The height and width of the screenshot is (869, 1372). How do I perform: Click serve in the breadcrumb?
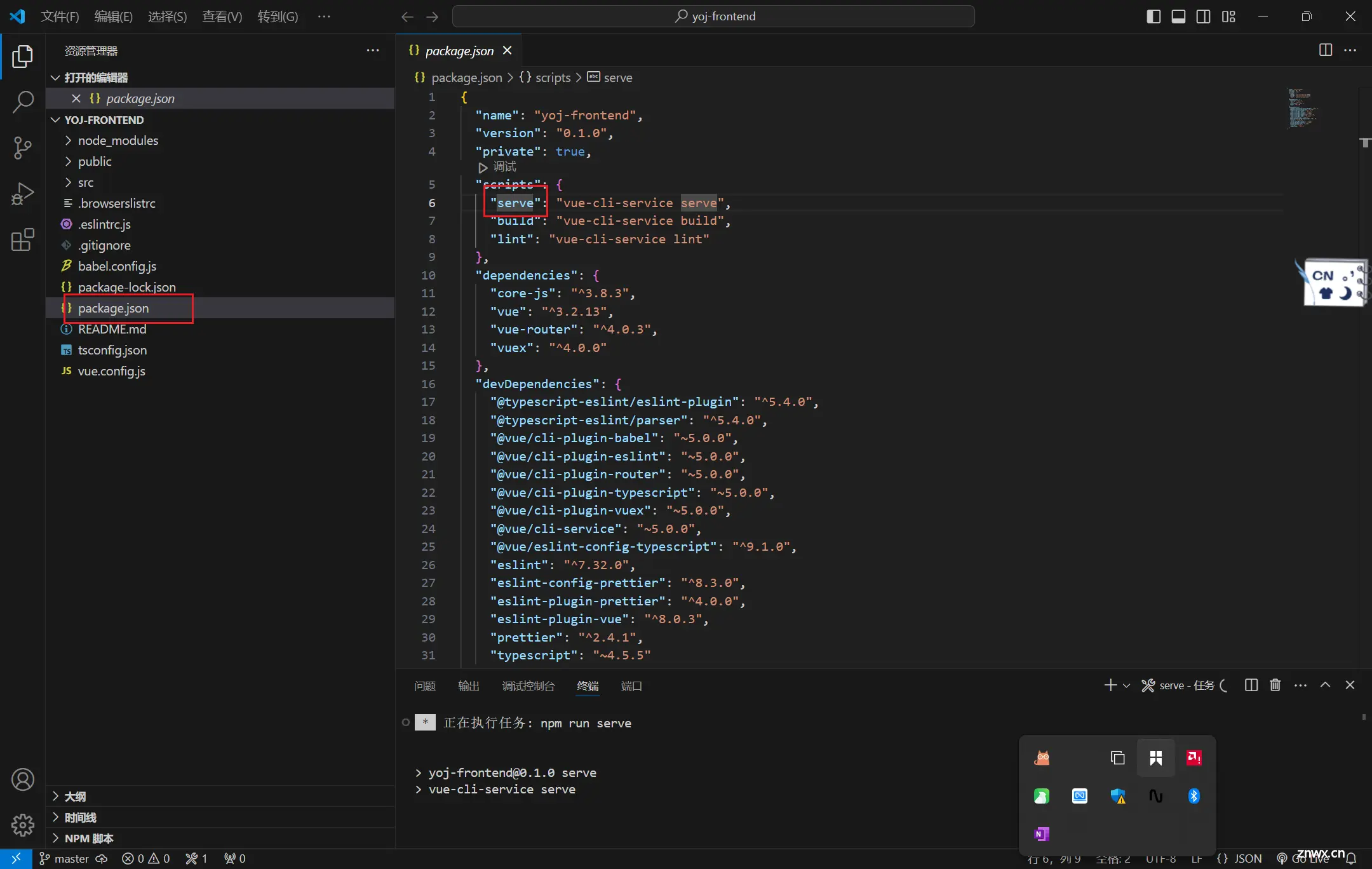click(617, 77)
